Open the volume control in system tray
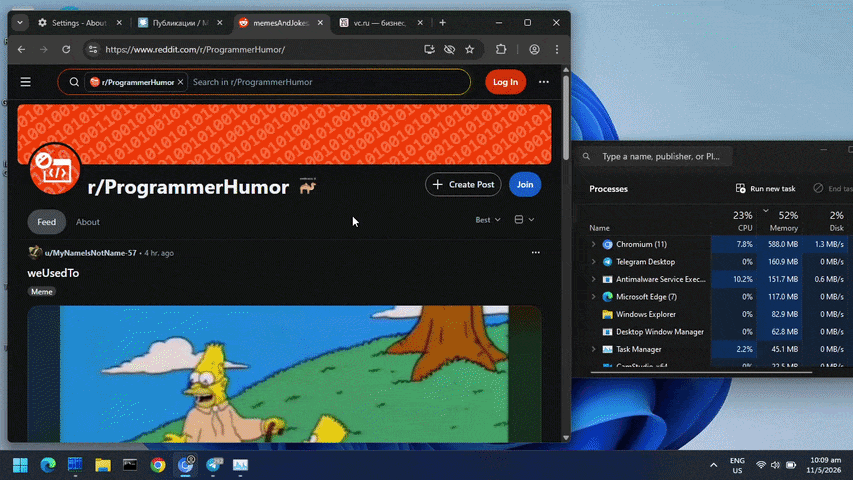 (775, 465)
